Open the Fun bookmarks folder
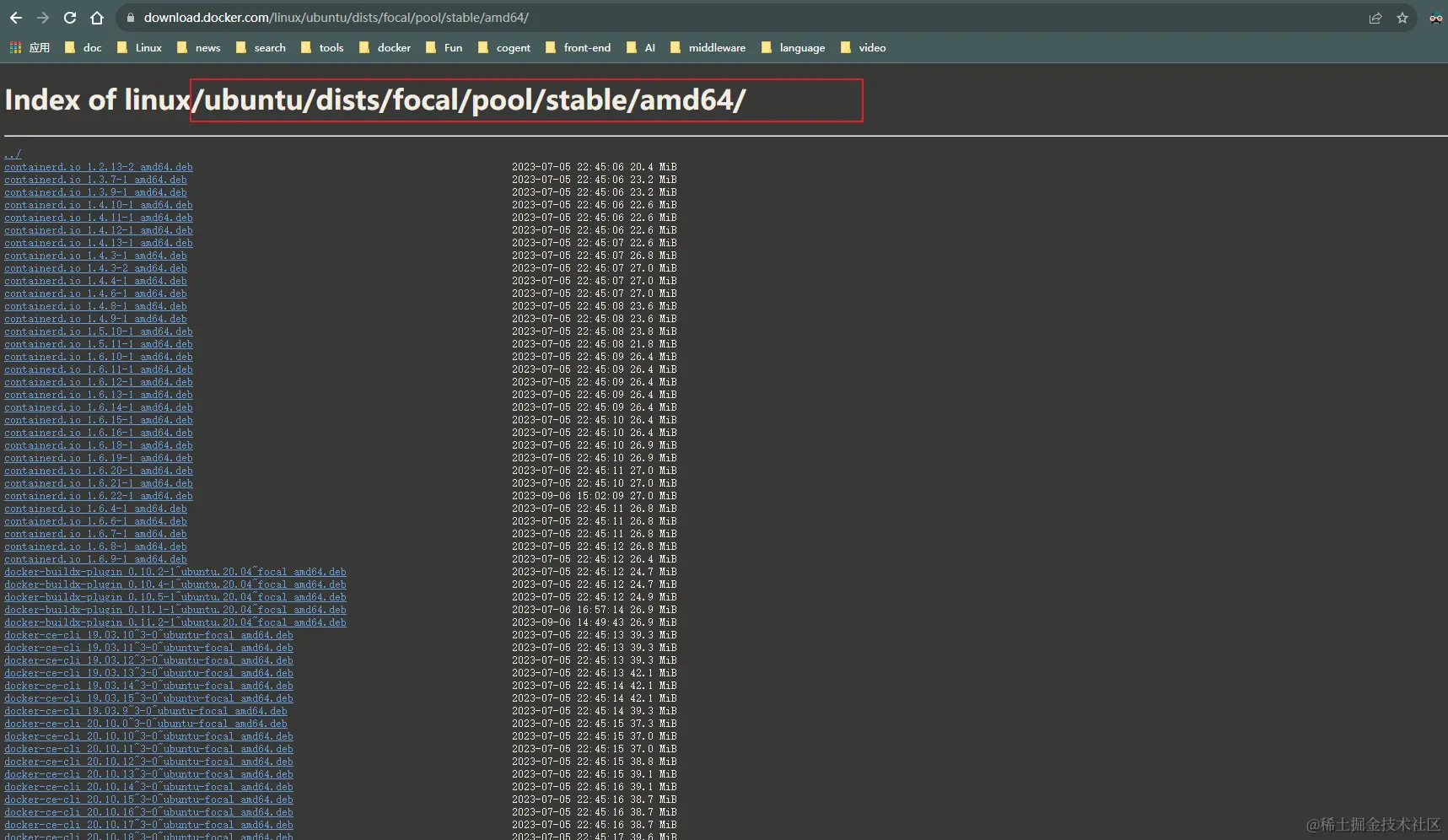 pos(444,48)
